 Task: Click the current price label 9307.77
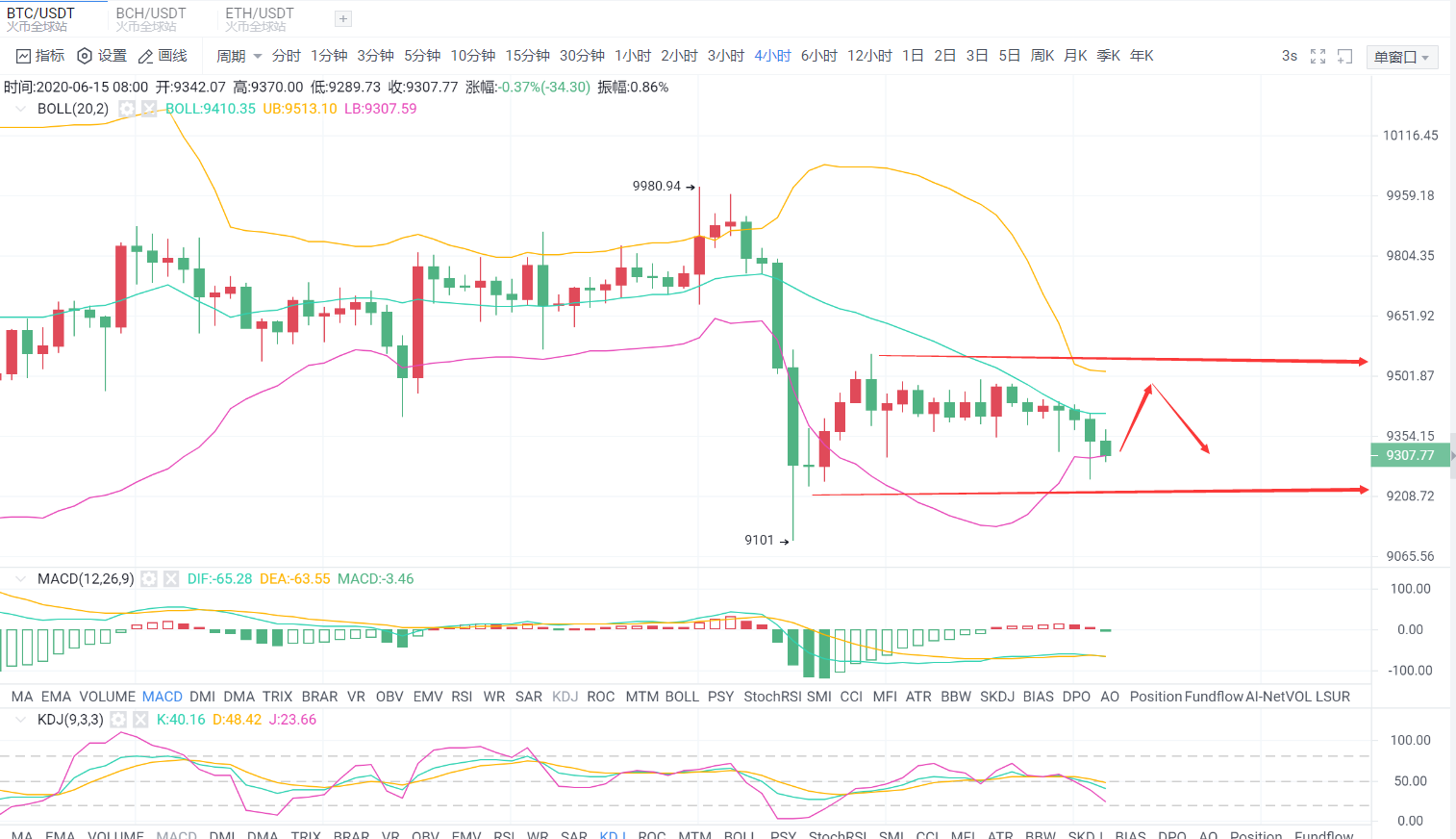(x=1409, y=456)
